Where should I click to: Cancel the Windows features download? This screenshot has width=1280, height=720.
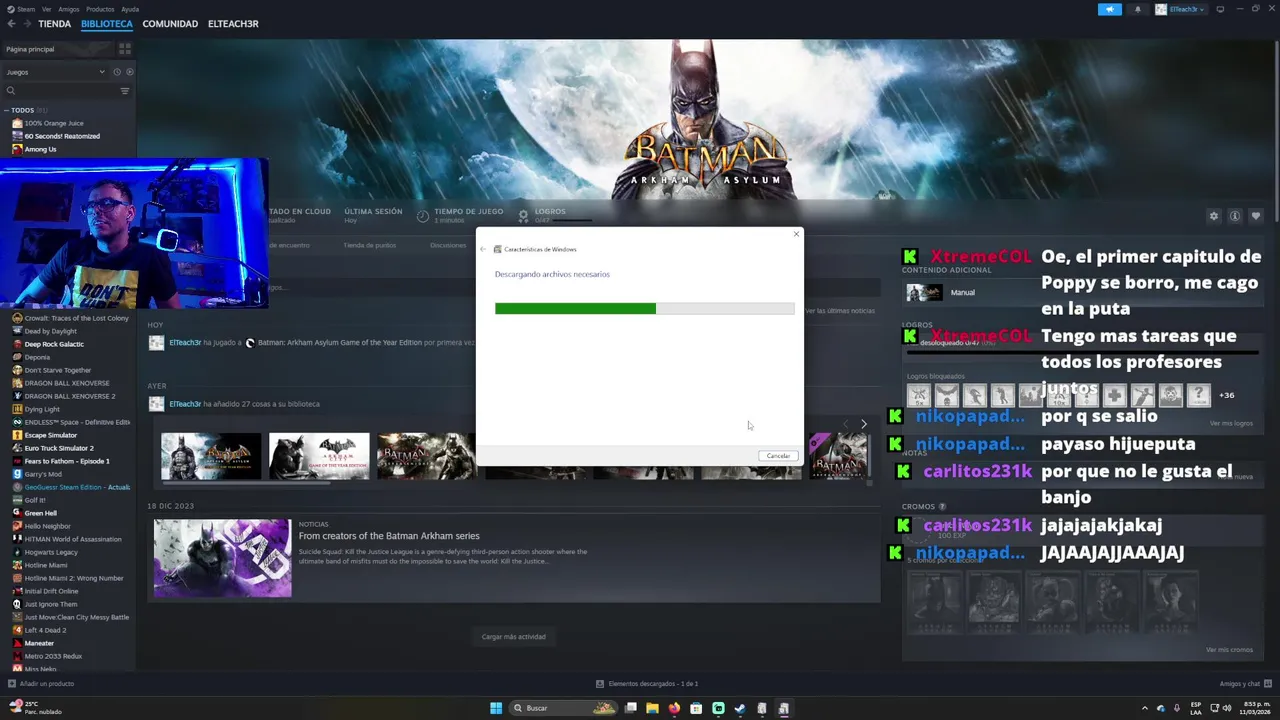point(778,456)
